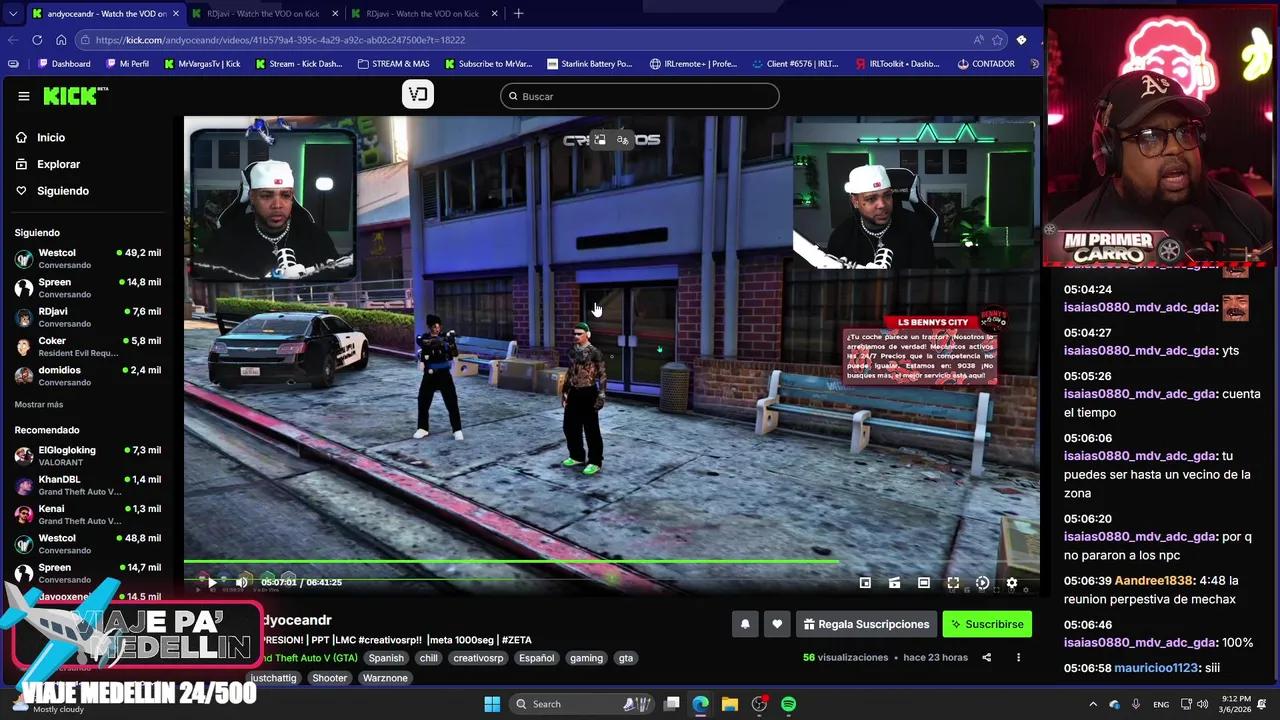
Task: Toggle picture-in-picture mini player
Action: (865, 582)
